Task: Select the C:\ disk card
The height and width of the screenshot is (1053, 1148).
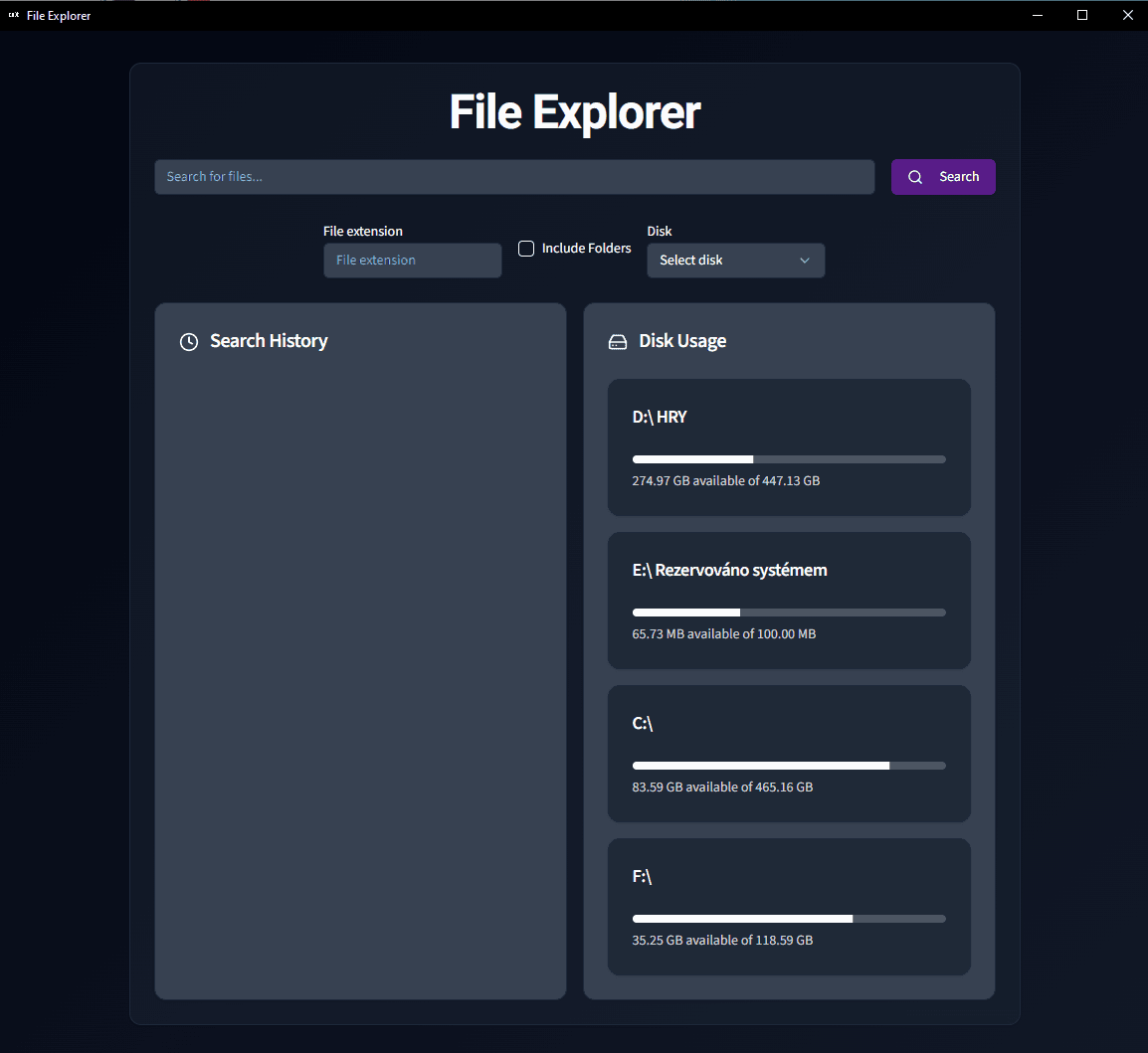Action: tap(789, 754)
